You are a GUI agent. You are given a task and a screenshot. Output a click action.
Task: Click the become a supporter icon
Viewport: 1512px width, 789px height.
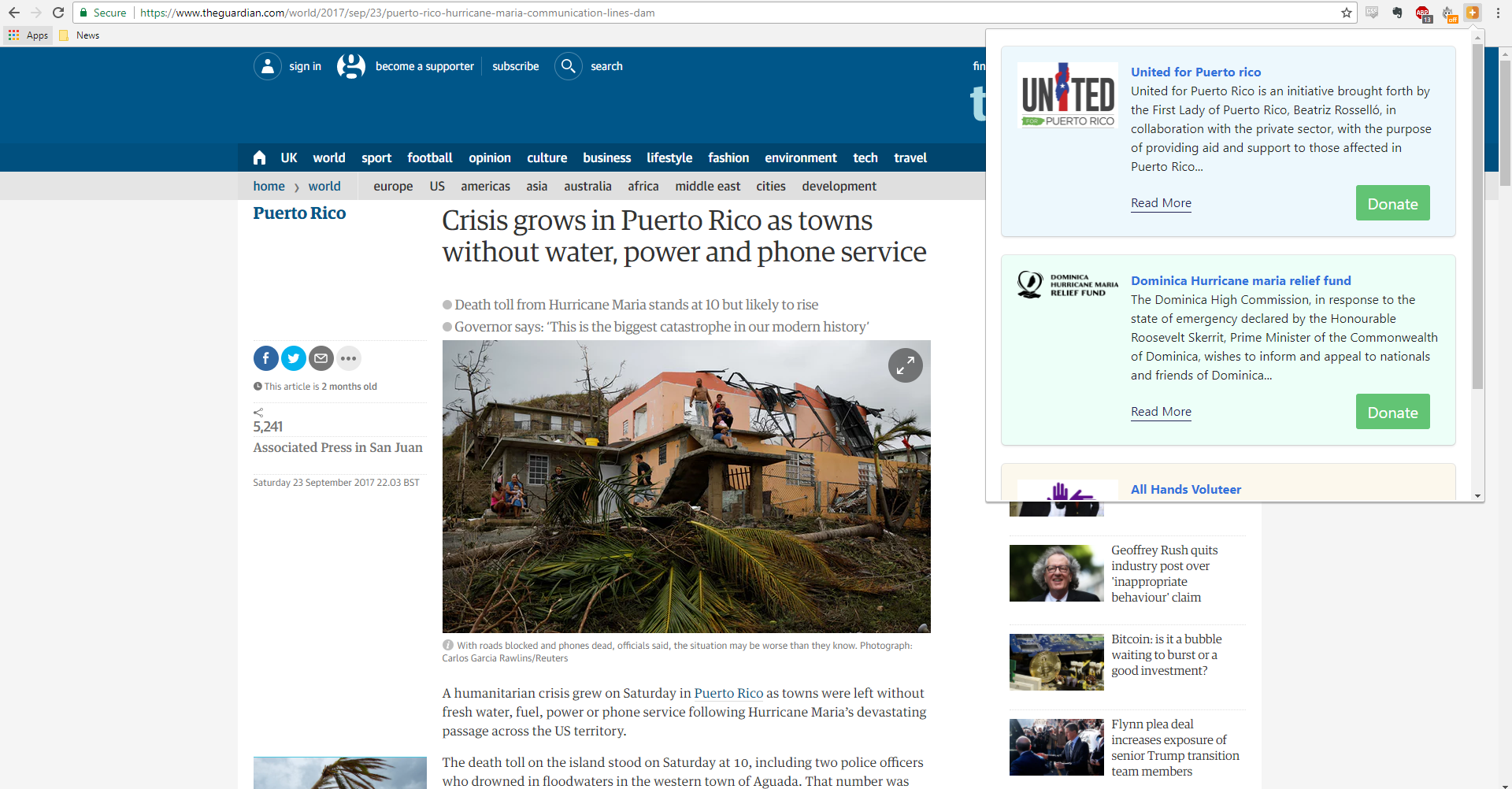(351, 66)
